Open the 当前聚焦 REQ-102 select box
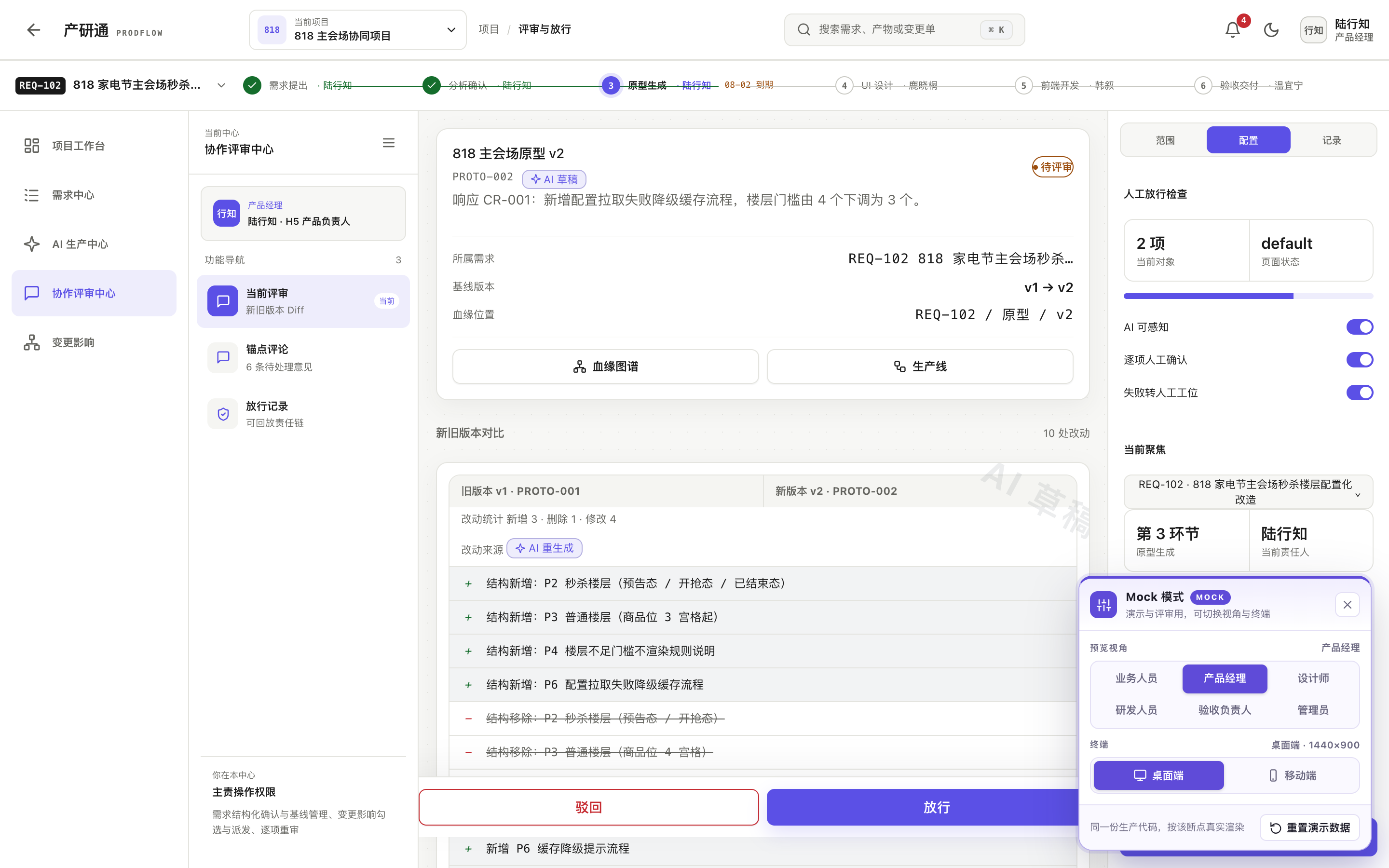Viewport: 1389px width, 868px height. 1248,491
